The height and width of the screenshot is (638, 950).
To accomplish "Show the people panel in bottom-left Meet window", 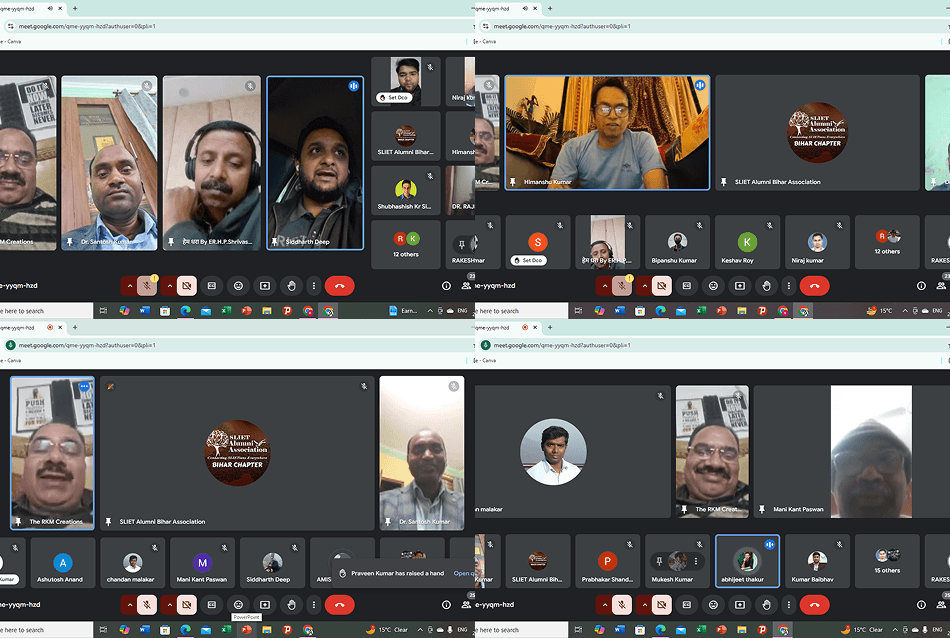I will coord(467,605).
